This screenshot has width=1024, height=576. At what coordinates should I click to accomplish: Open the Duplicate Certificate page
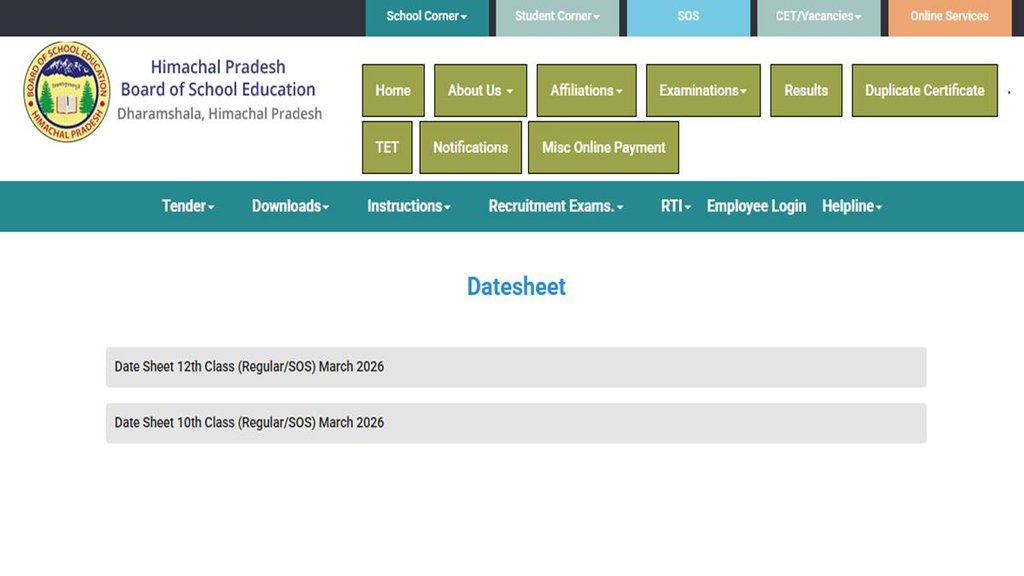924,90
